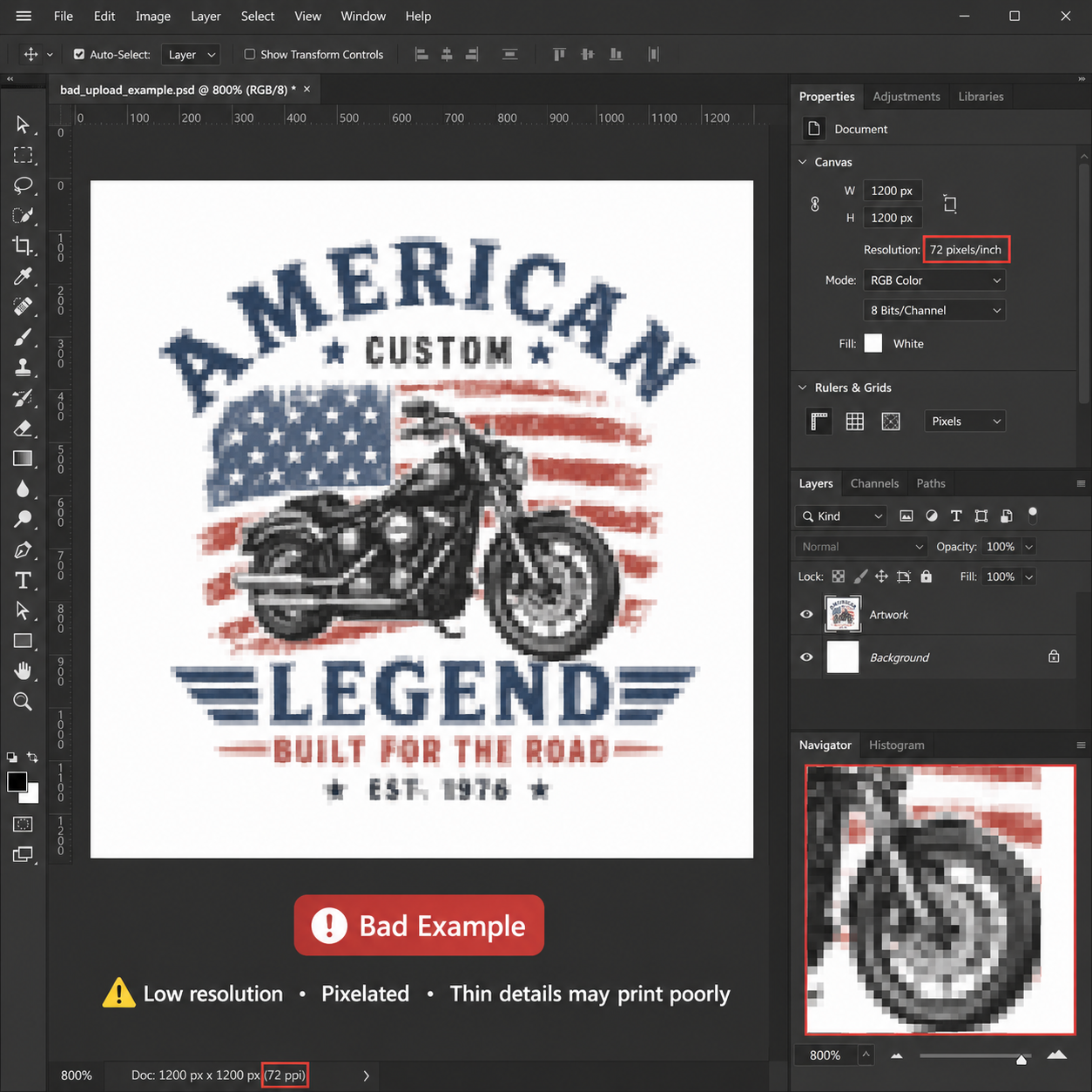This screenshot has width=1092, height=1092.
Task: Close the bad_upload_example.psd document tab
Action: pos(307,89)
